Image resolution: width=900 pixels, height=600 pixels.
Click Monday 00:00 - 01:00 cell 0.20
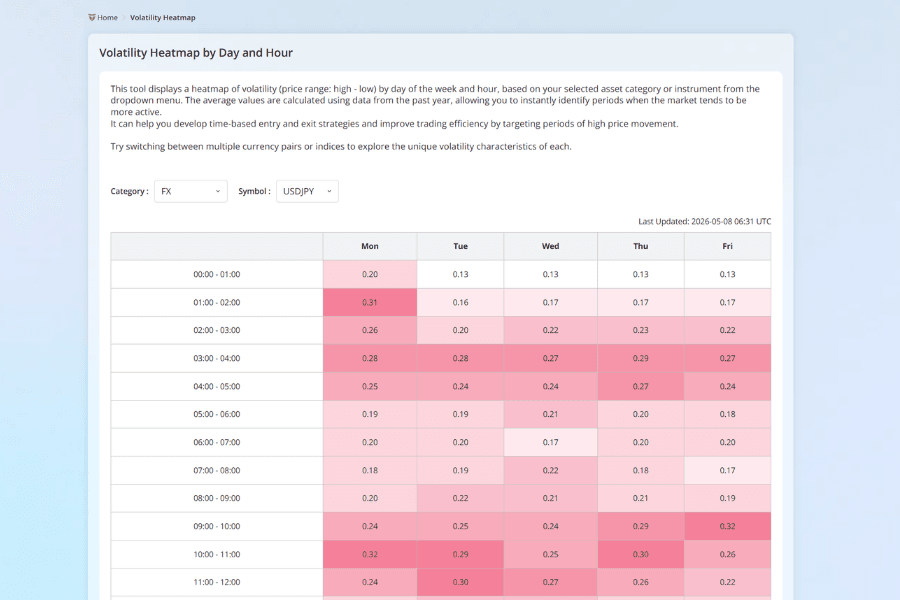[x=370, y=274]
